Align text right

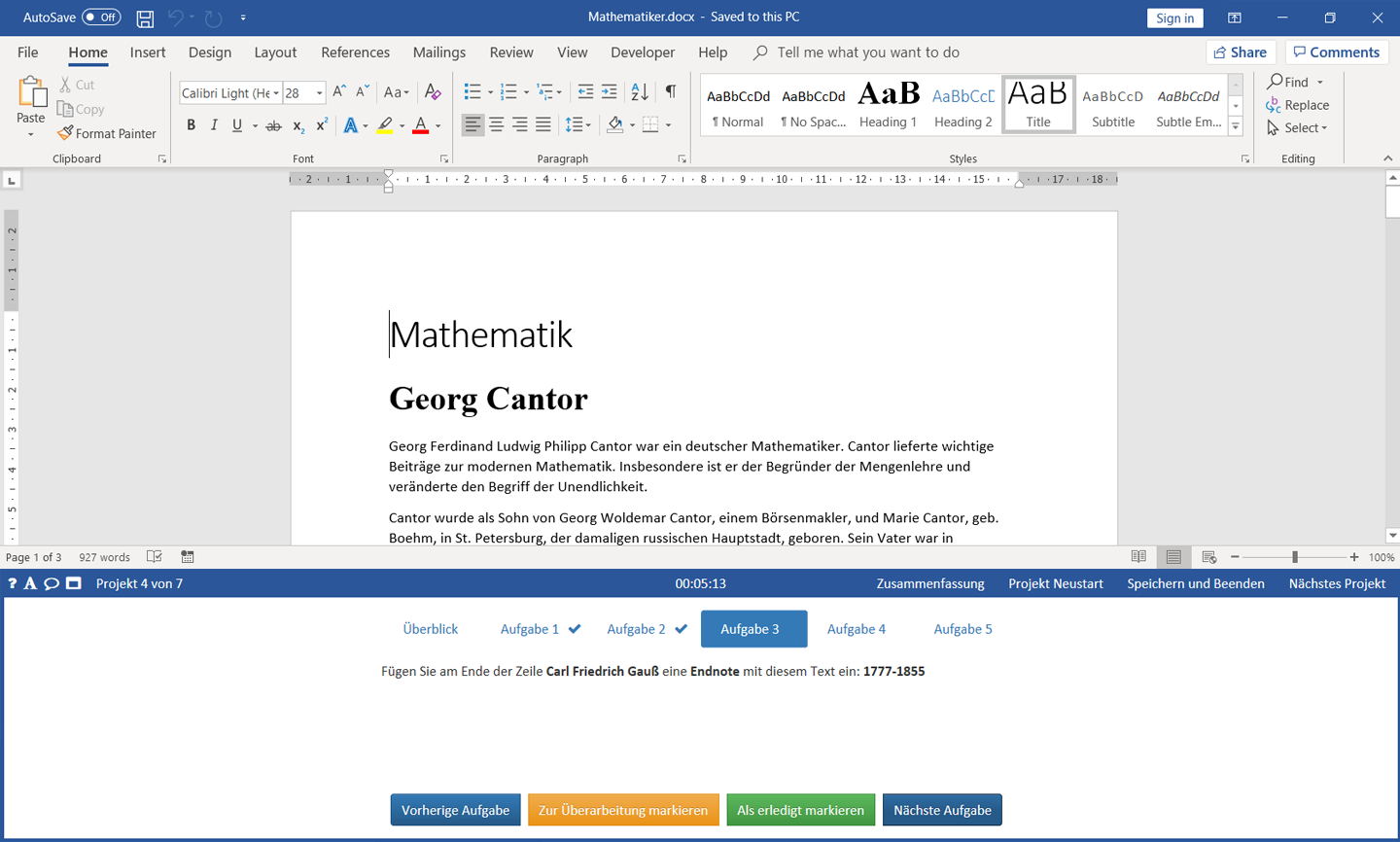click(x=519, y=124)
